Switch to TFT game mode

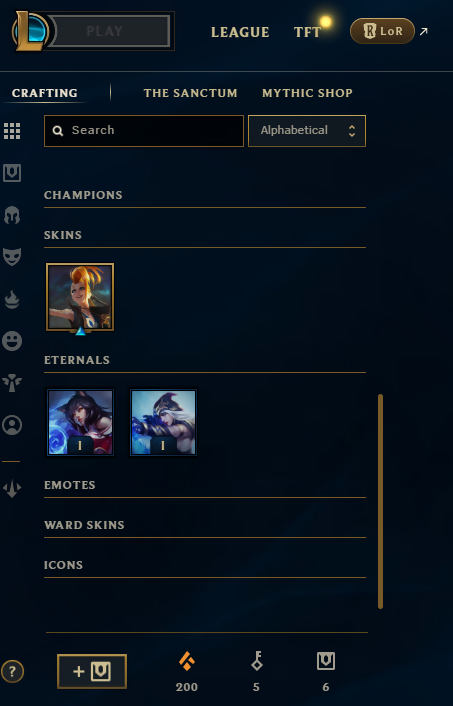308,32
